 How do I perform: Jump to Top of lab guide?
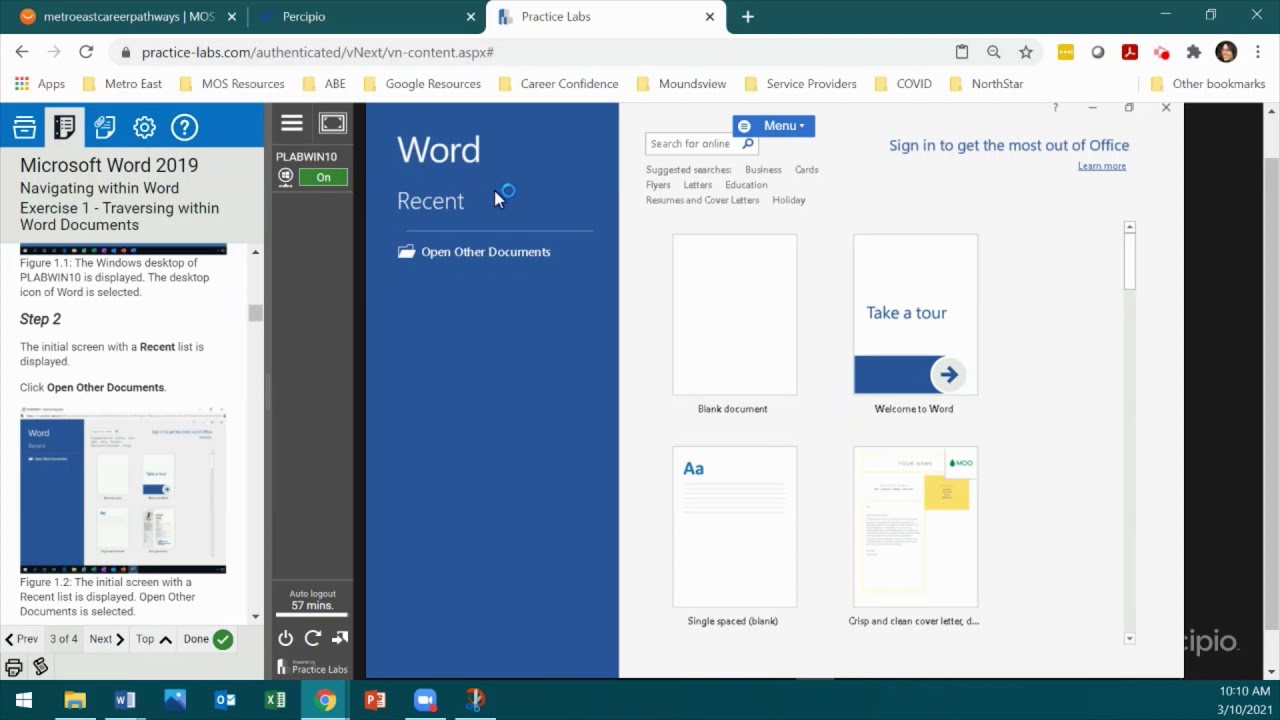[154, 639]
